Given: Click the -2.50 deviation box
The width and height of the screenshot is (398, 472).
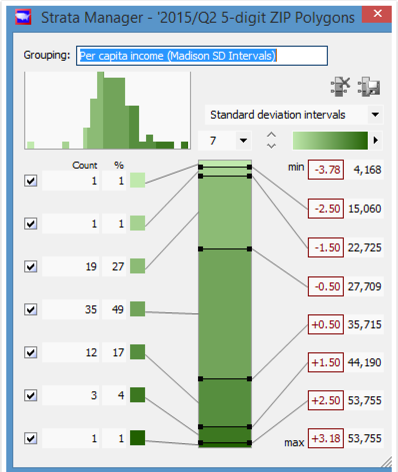Looking at the screenshot, I should pyautogui.click(x=326, y=209).
